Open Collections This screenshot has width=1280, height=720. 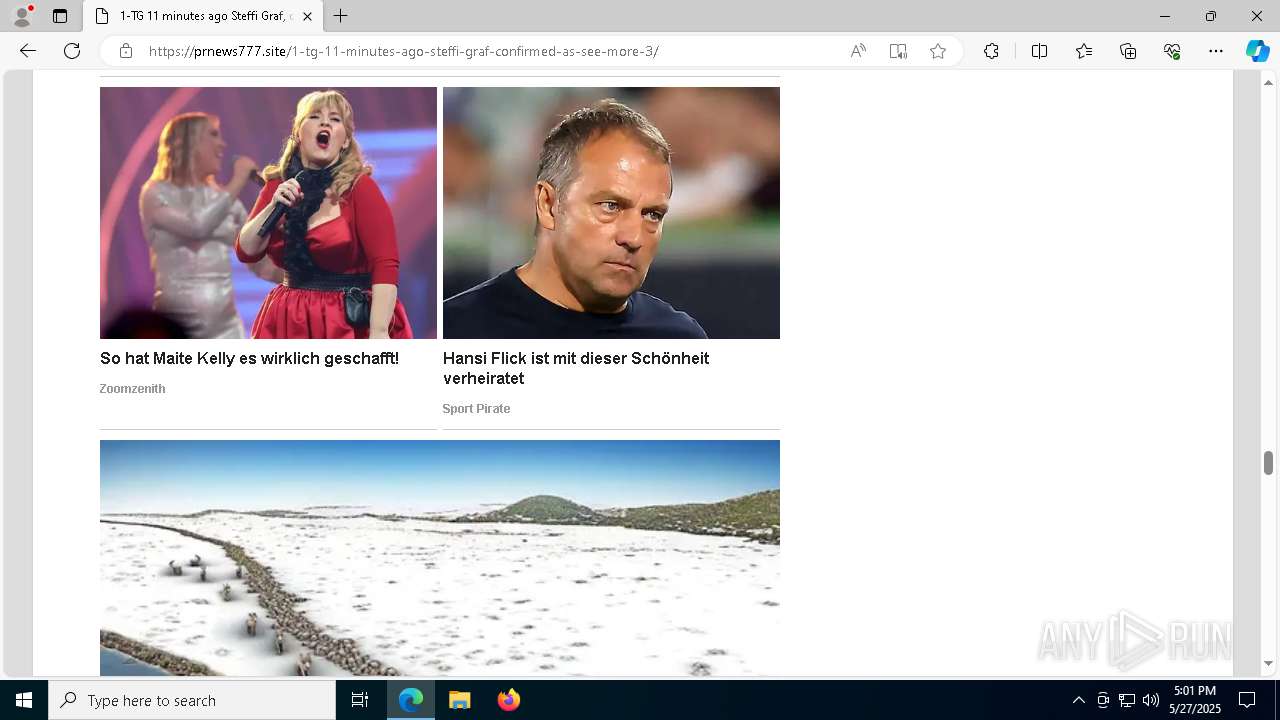(x=1128, y=51)
